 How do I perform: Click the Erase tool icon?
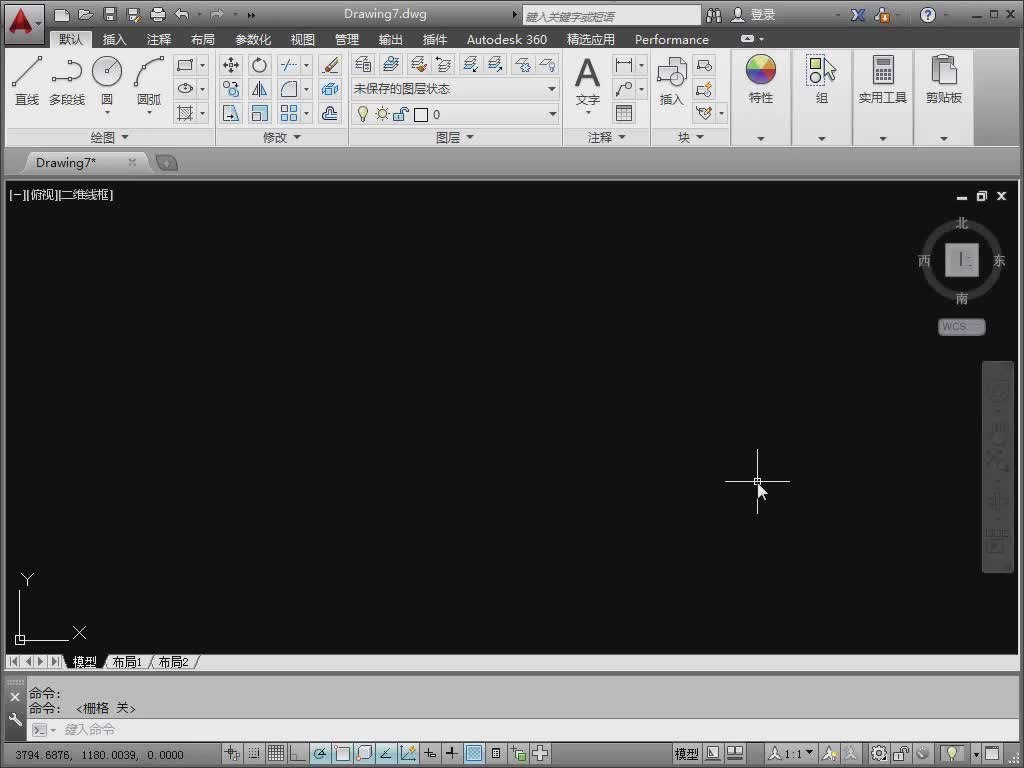pyautogui.click(x=330, y=65)
